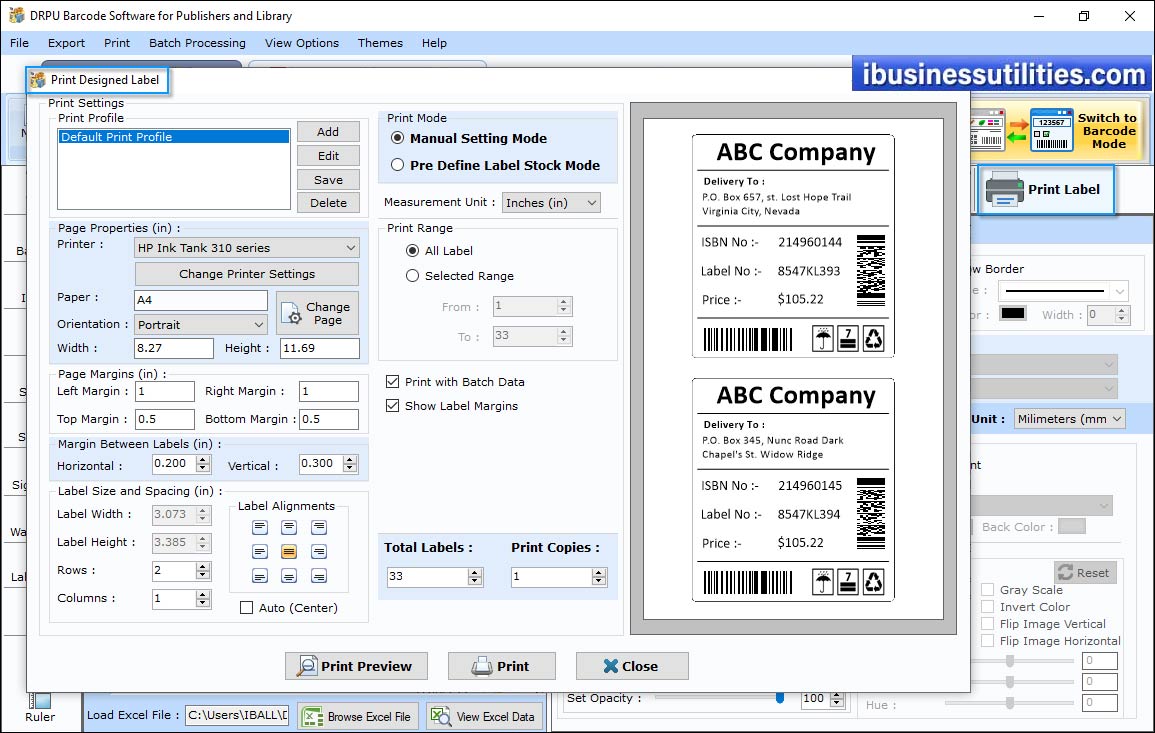Select top-right label alignment icon
The width and height of the screenshot is (1155, 733).
click(x=319, y=527)
